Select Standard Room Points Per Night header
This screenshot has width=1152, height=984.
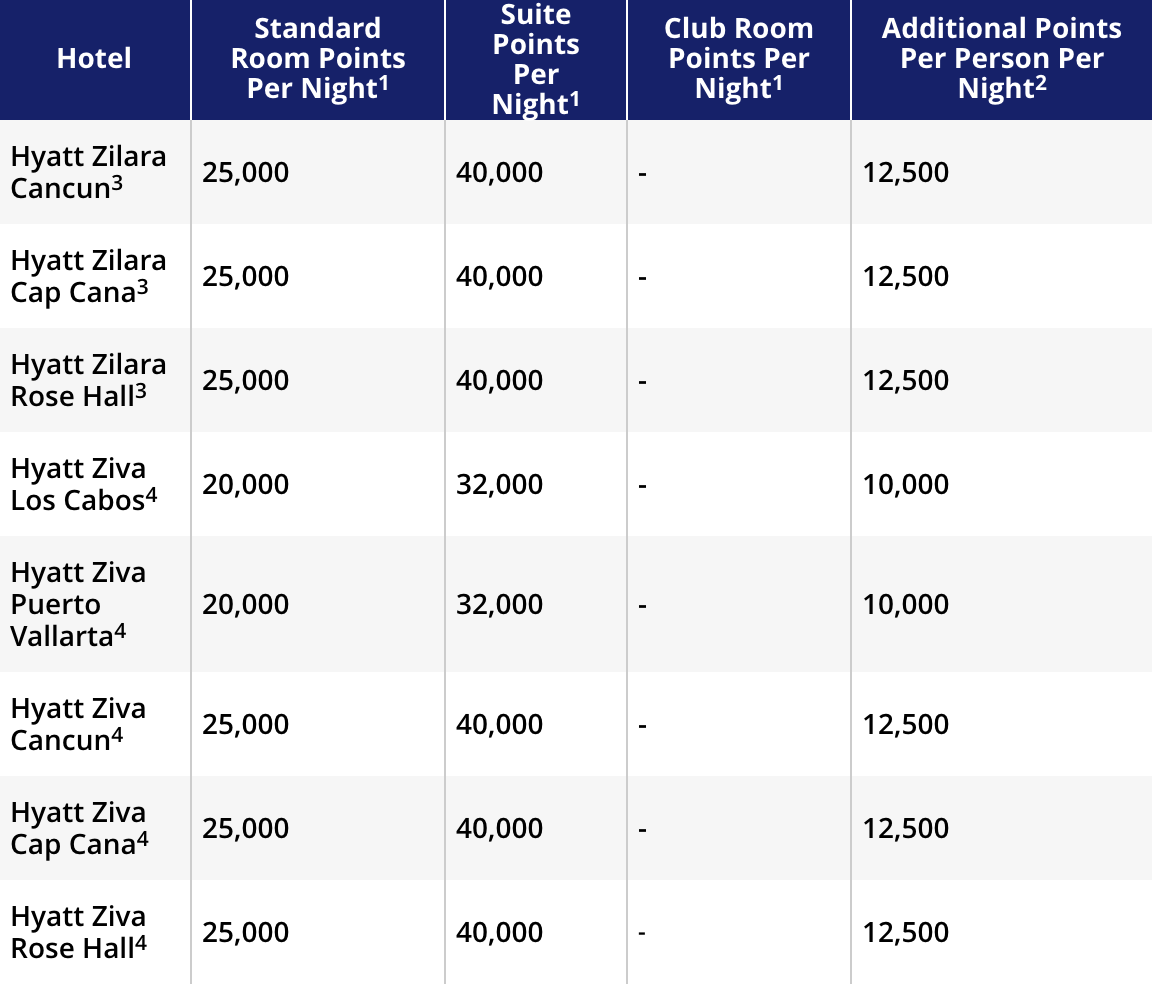point(317,58)
